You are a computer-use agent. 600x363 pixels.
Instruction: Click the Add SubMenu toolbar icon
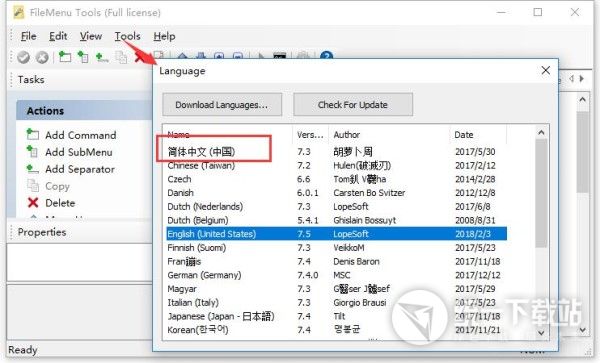tap(83, 57)
